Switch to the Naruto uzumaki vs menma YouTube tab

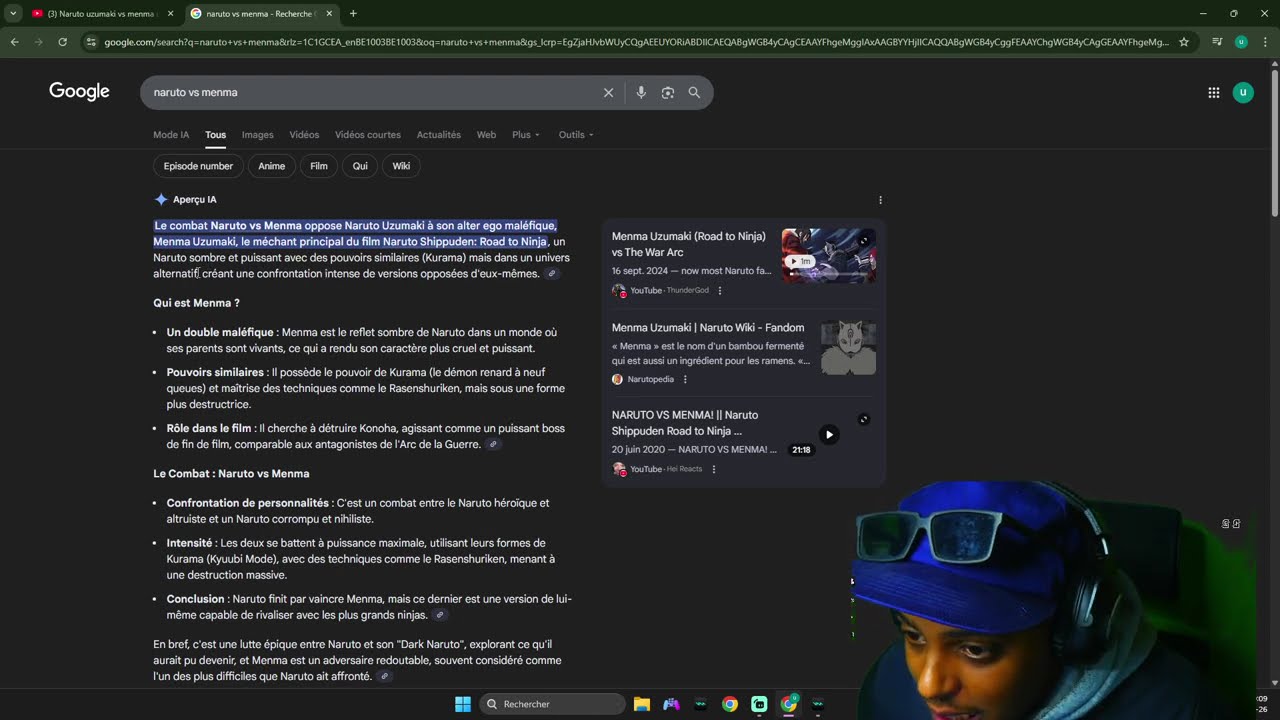click(x=102, y=14)
